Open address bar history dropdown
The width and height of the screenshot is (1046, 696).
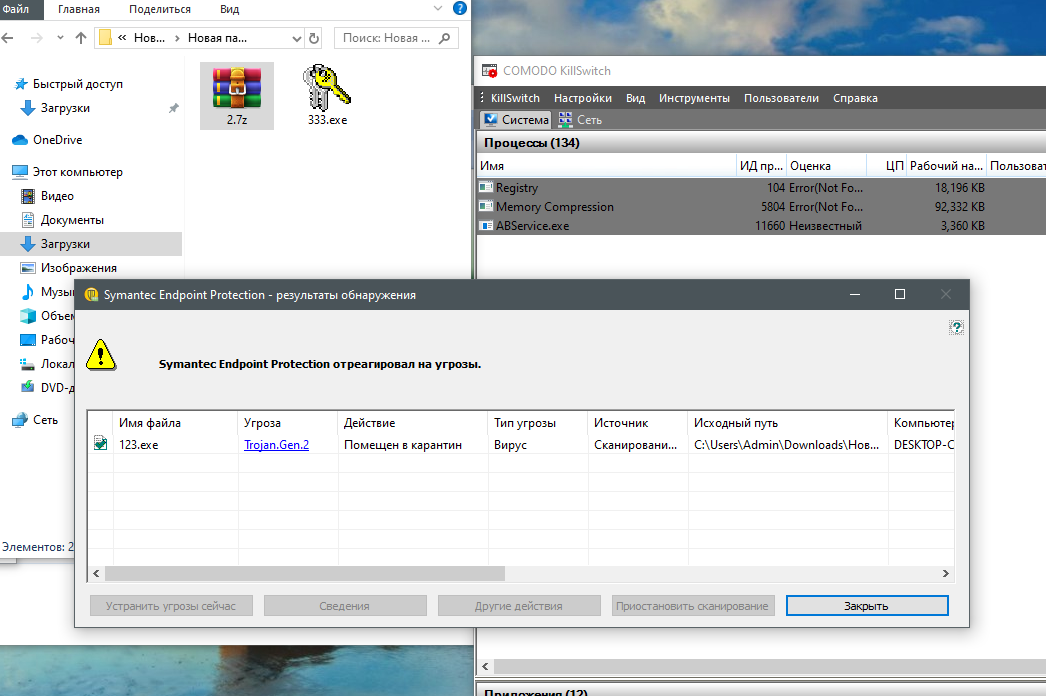coord(297,39)
